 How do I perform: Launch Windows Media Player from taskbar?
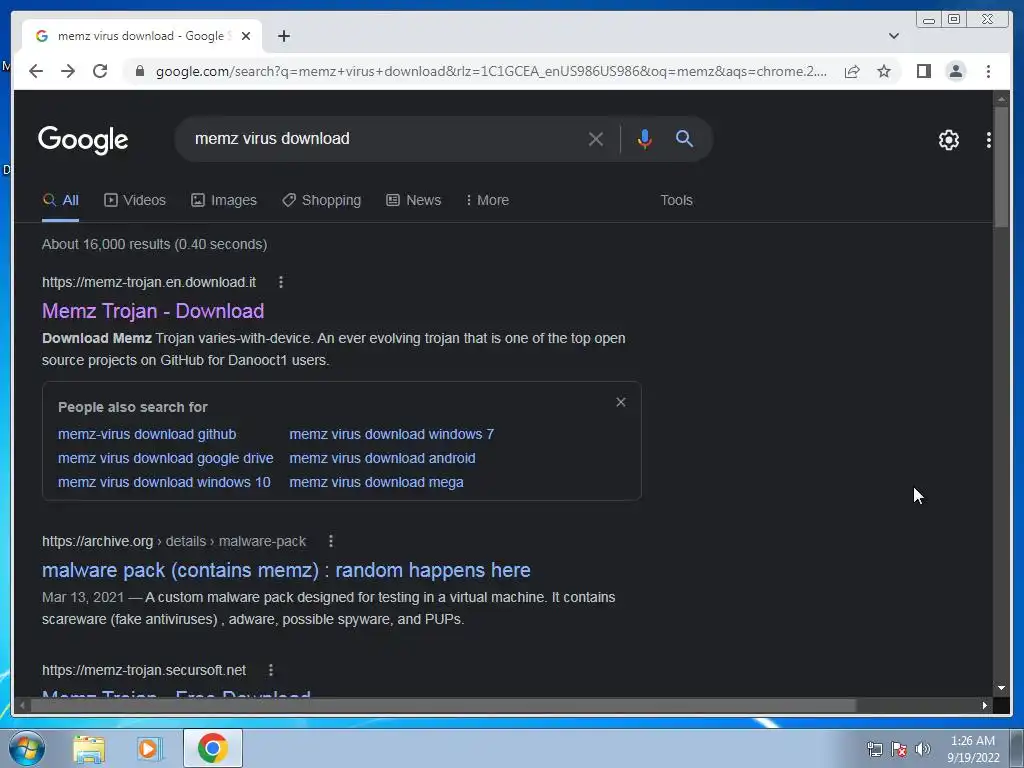[x=149, y=748]
